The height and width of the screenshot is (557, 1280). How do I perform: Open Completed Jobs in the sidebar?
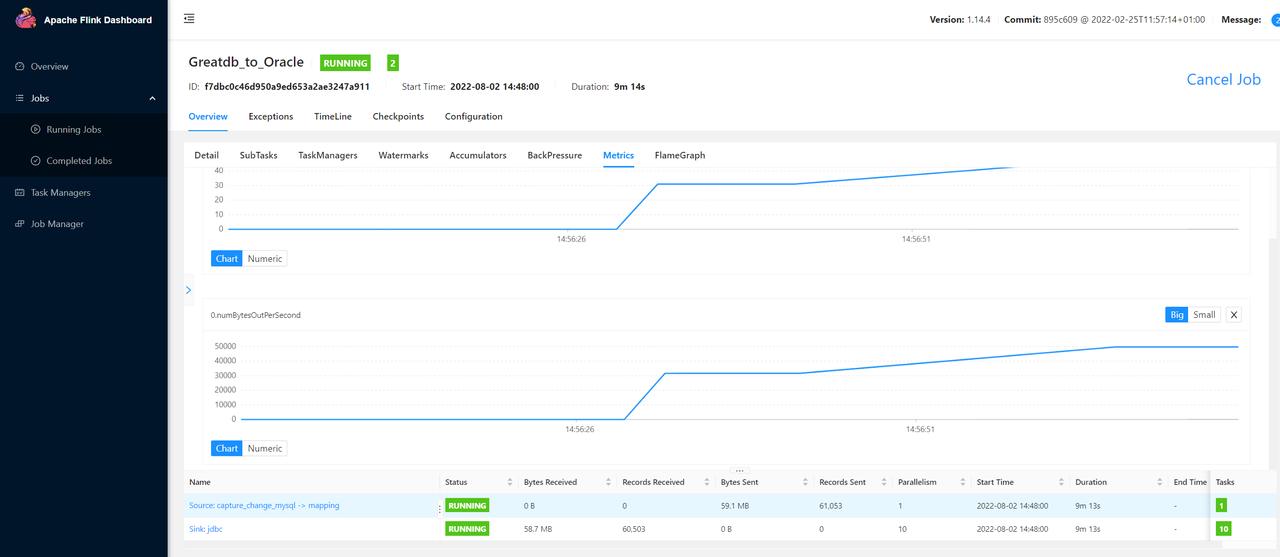[79, 160]
